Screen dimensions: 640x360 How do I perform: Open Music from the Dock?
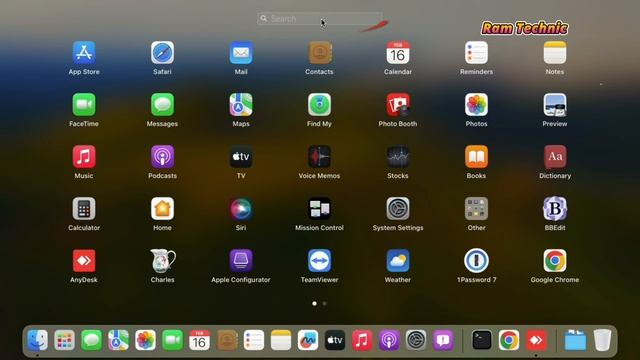[x=362, y=340]
